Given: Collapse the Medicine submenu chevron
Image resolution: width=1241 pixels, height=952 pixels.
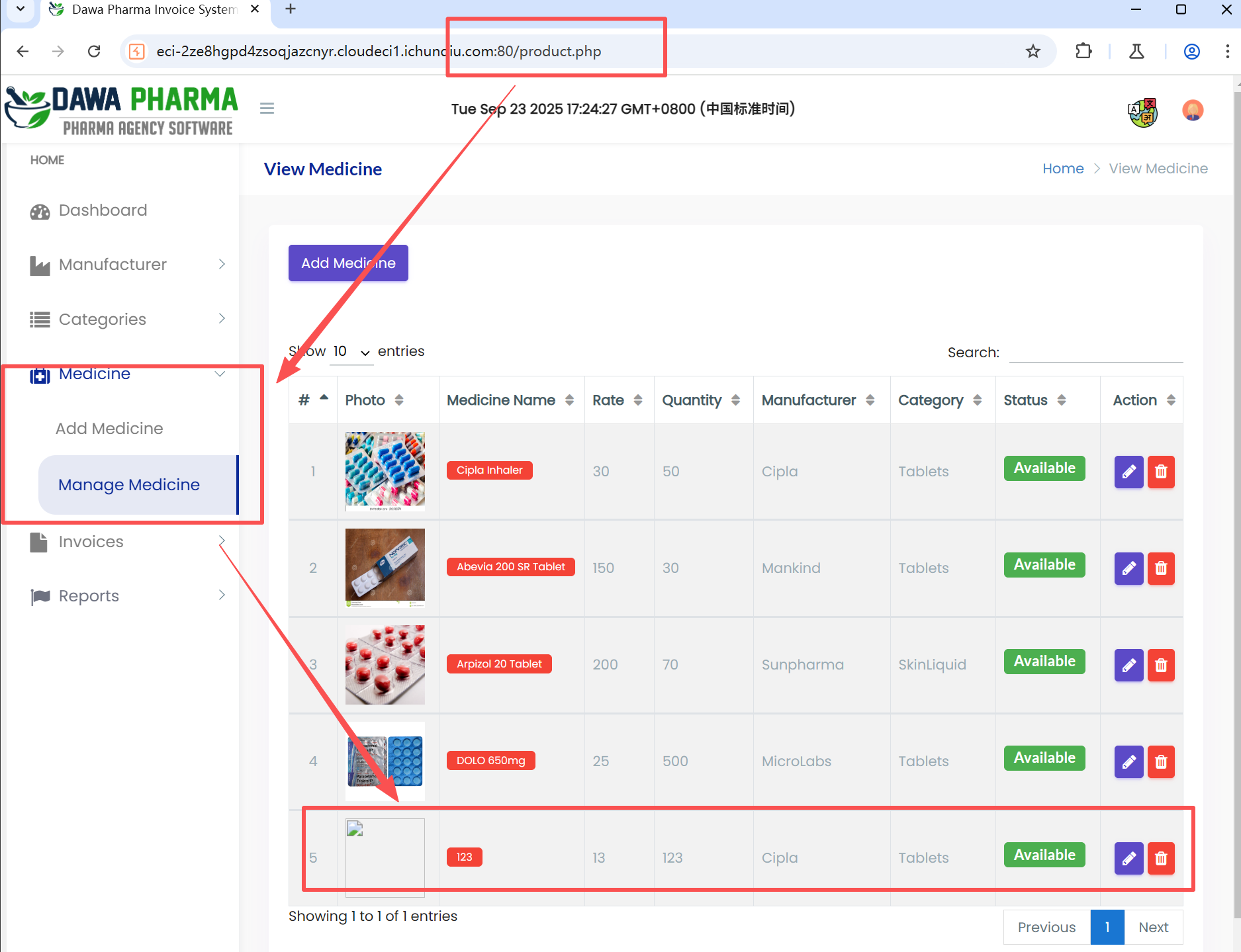Looking at the screenshot, I should click(220, 374).
